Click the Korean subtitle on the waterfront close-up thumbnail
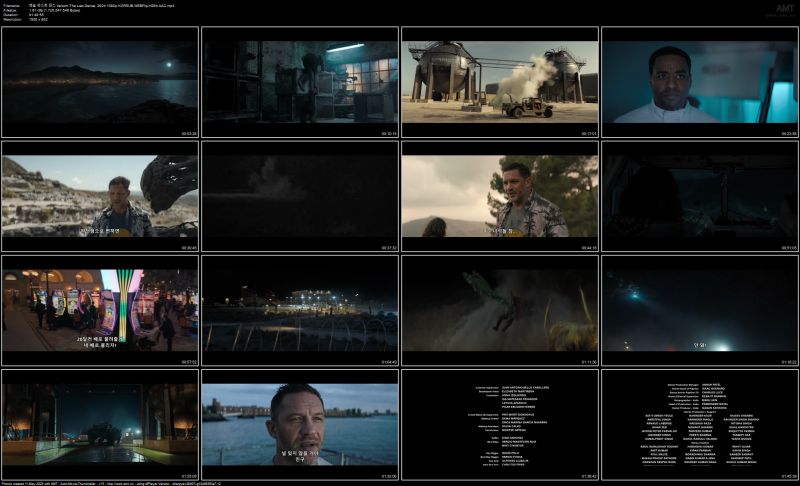800x486 pixels. pyautogui.click(x=300, y=456)
